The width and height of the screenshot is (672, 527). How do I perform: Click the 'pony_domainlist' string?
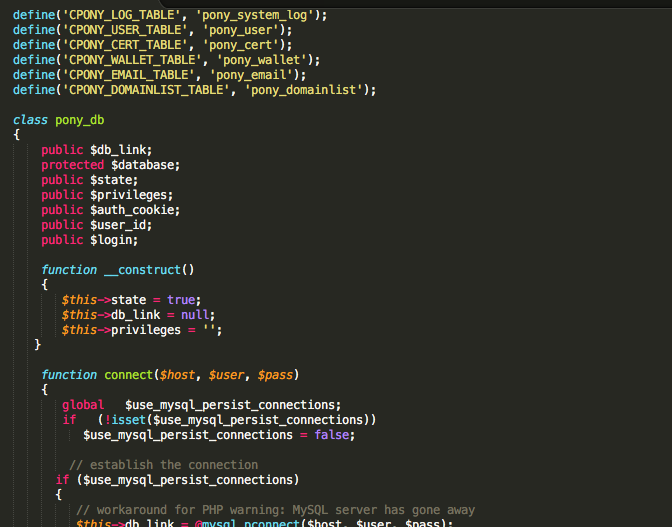click(x=303, y=90)
